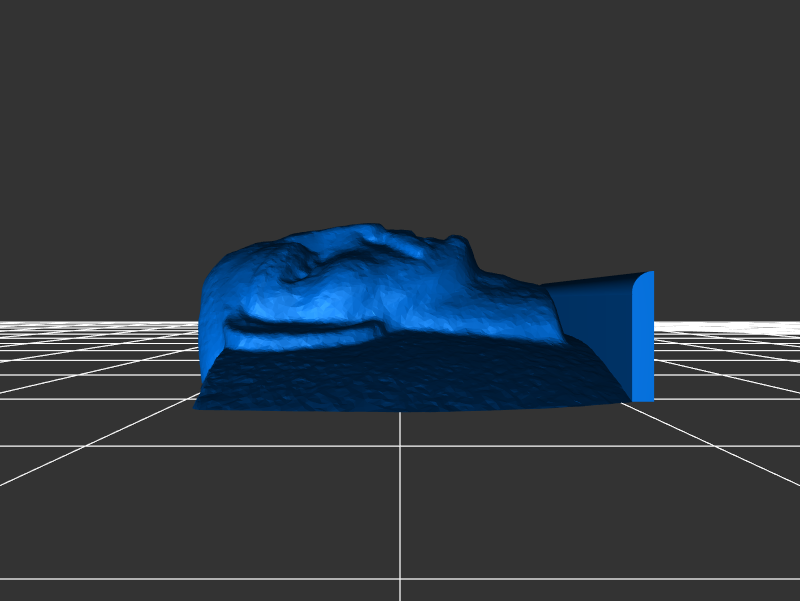This screenshot has width=800, height=601.
Task: Click the dark-blue smooth wedge behind the chin
Action: [x=595, y=320]
